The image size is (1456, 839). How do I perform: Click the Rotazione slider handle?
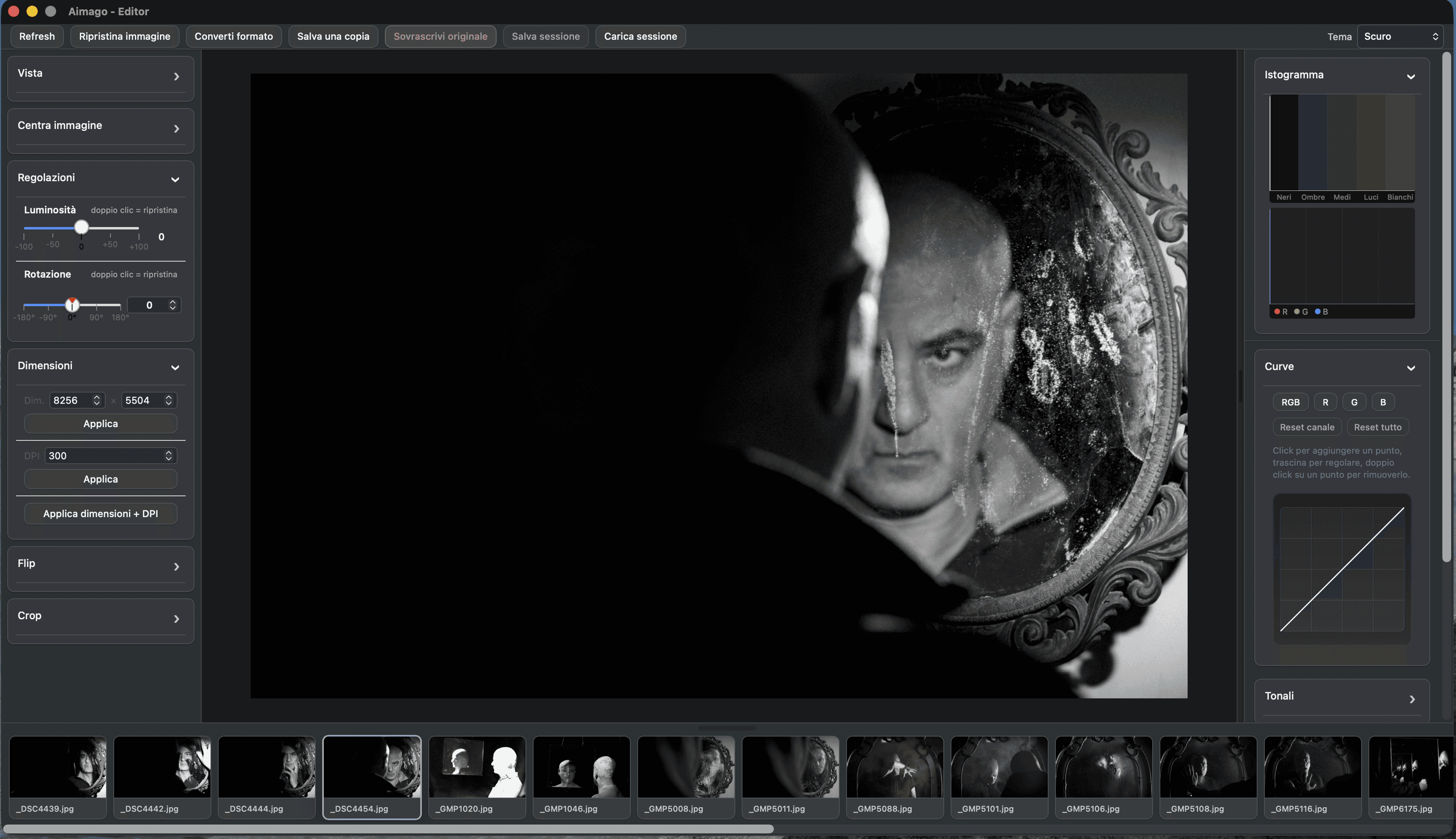72,304
